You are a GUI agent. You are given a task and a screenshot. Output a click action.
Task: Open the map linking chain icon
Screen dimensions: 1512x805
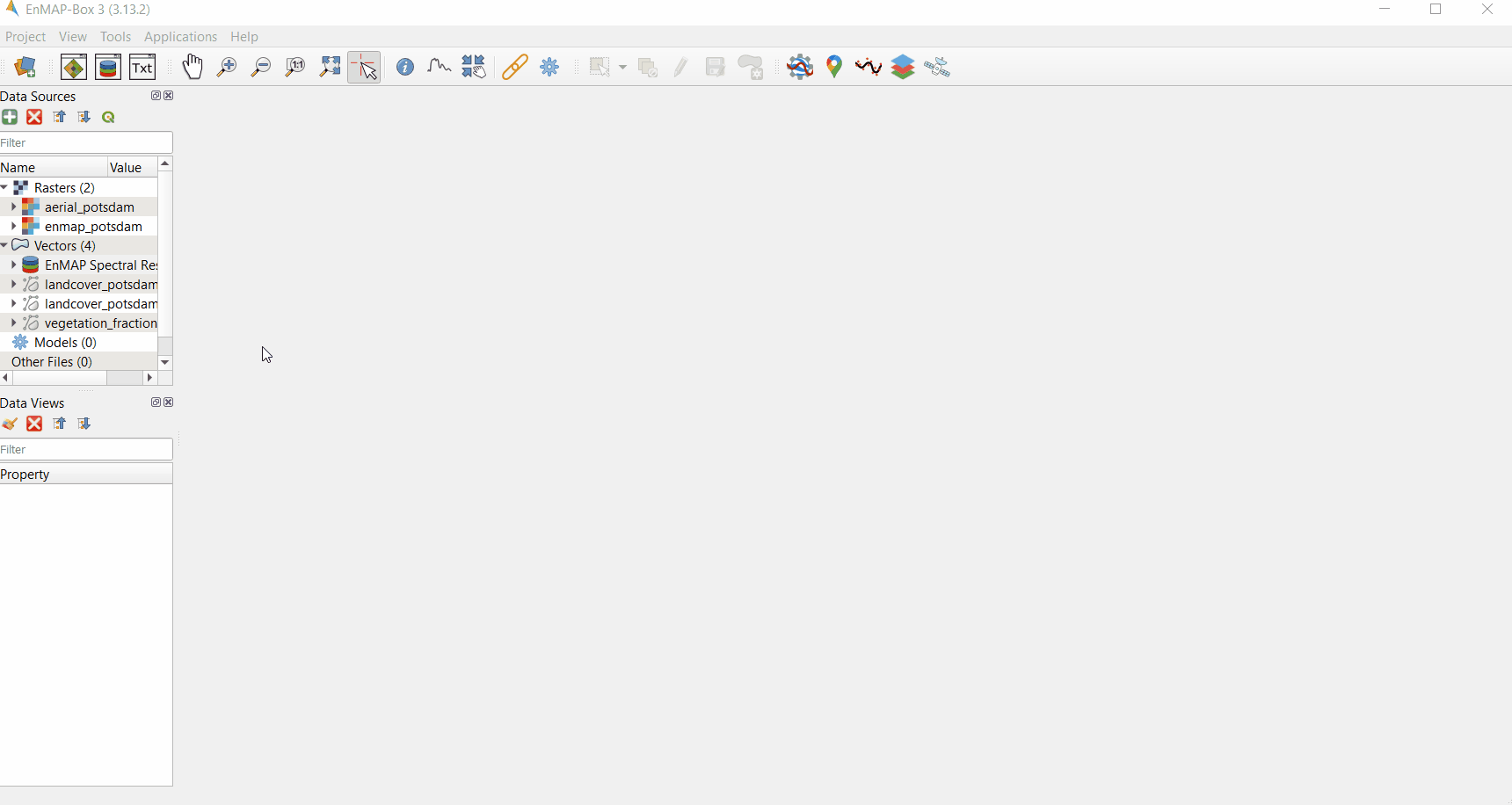pyautogui.click(x=515, y=68)
